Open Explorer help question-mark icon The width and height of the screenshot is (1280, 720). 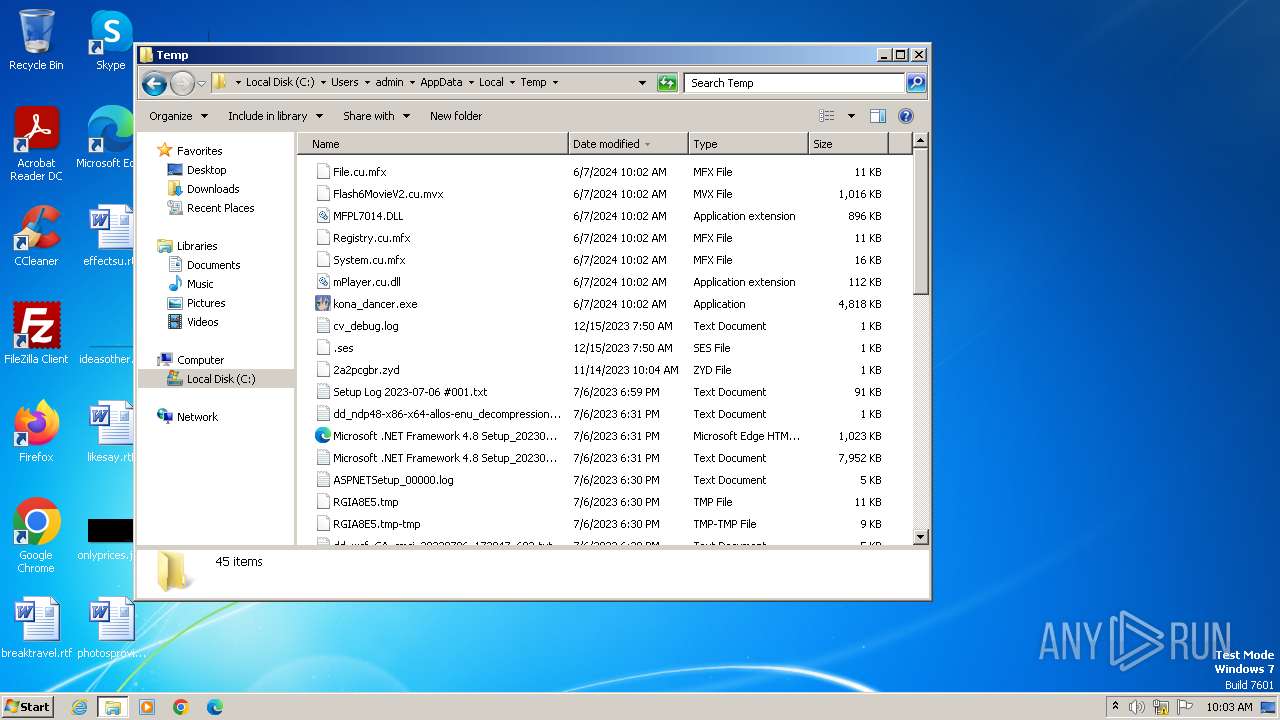pyautogui.click(x=906, y=116)
